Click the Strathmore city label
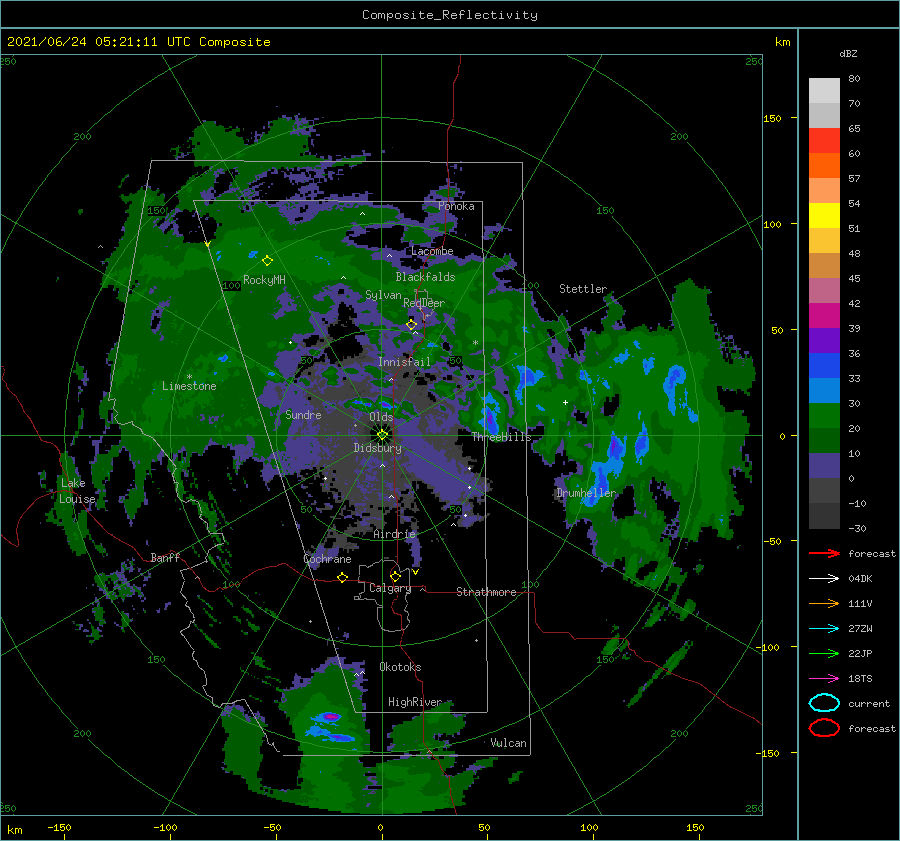900x841 pixels. [486, 592]
